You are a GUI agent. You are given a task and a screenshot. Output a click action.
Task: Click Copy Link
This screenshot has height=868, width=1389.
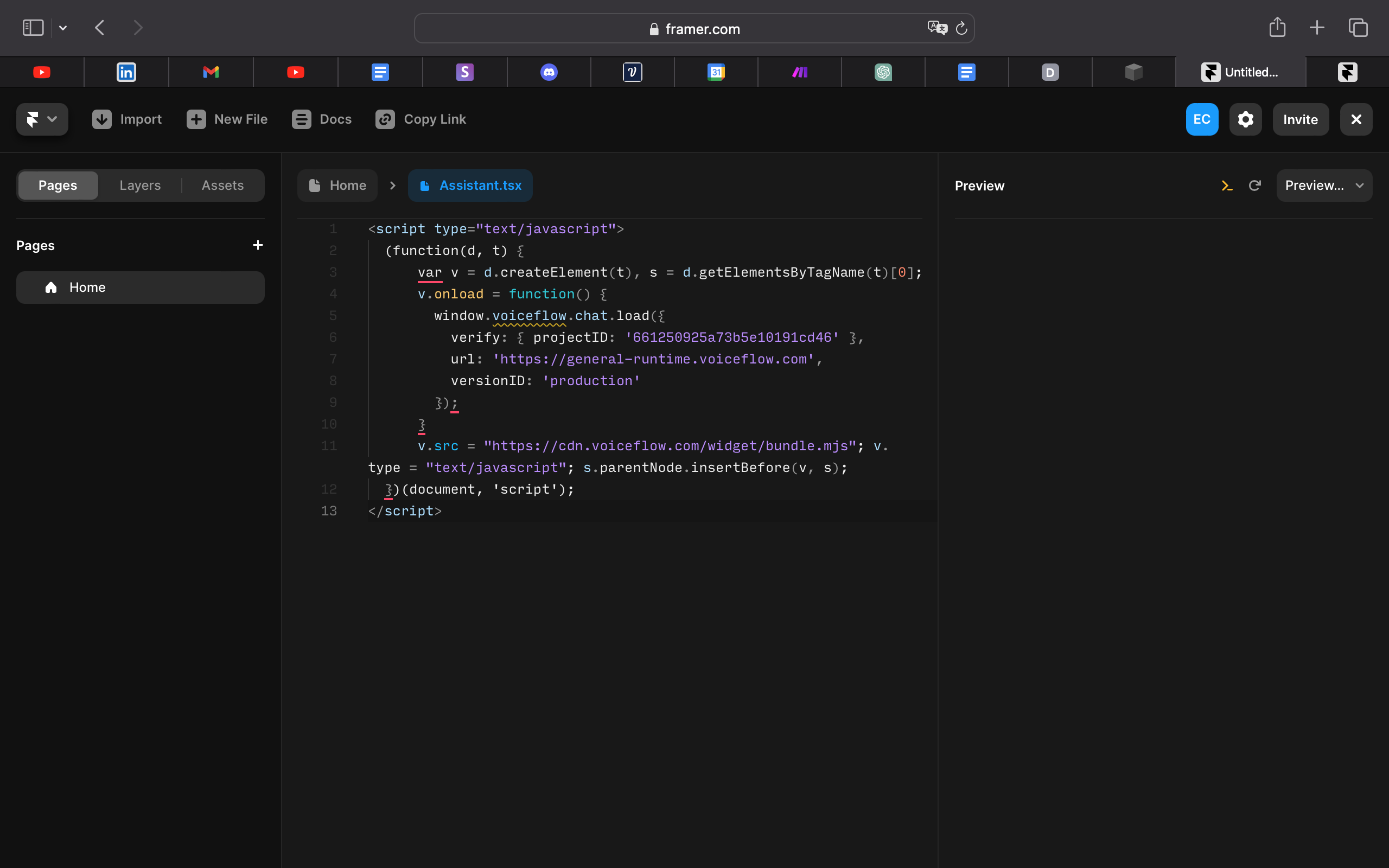pos(420,119)
